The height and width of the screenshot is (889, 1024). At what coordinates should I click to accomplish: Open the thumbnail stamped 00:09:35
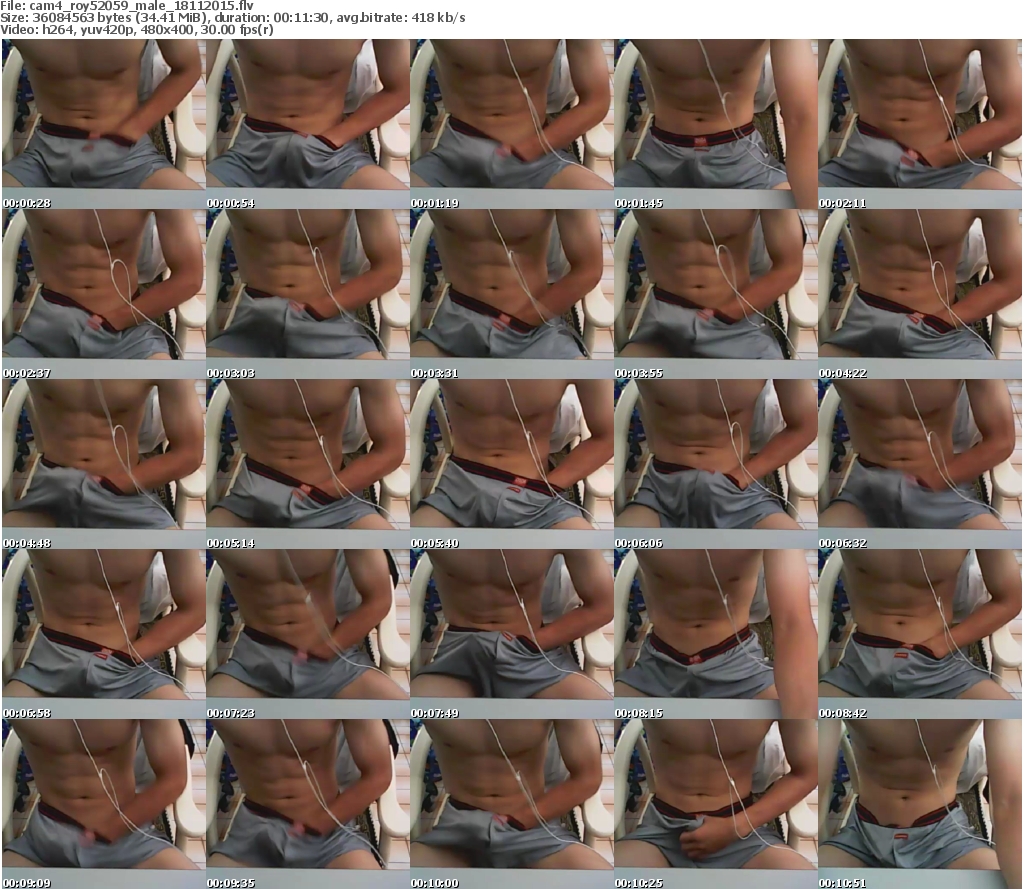(308, 804)
